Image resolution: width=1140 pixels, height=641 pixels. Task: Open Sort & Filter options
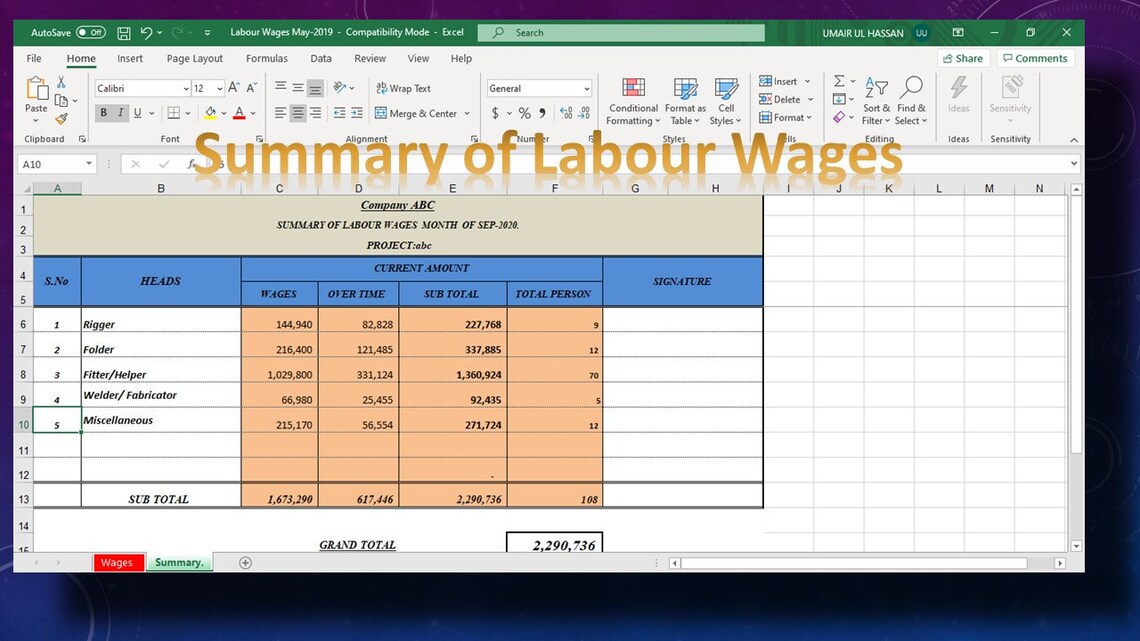point(875,100)
